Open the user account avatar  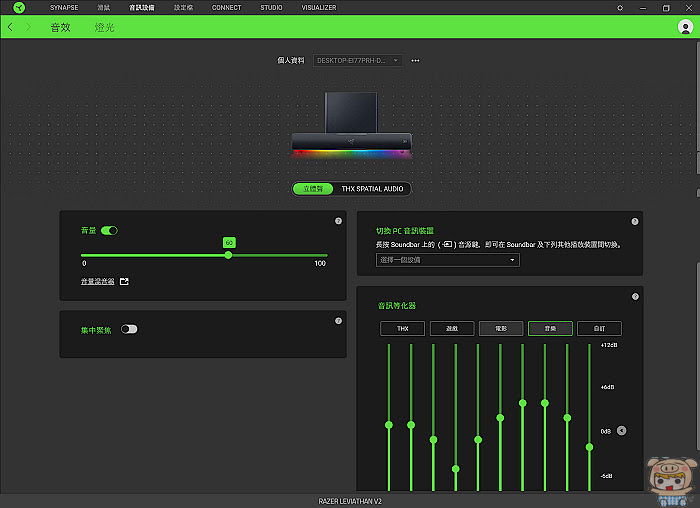(x=685, y=27)
